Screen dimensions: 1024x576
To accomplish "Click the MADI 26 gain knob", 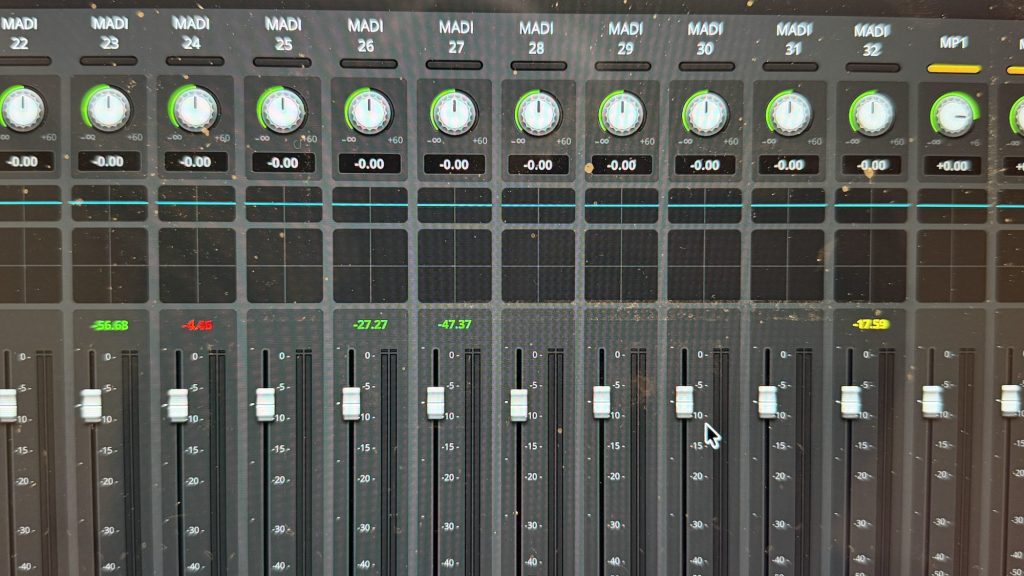I will [369, 112].
